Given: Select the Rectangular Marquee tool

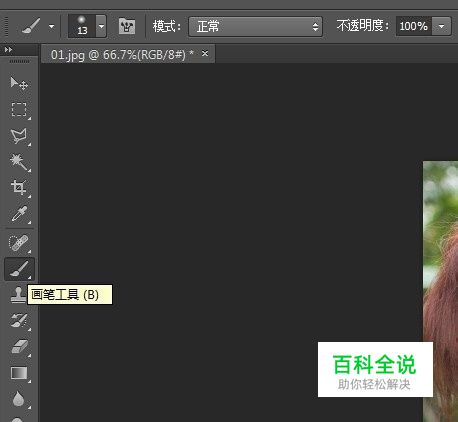Looking at the screenshot, I should (19, 109).
